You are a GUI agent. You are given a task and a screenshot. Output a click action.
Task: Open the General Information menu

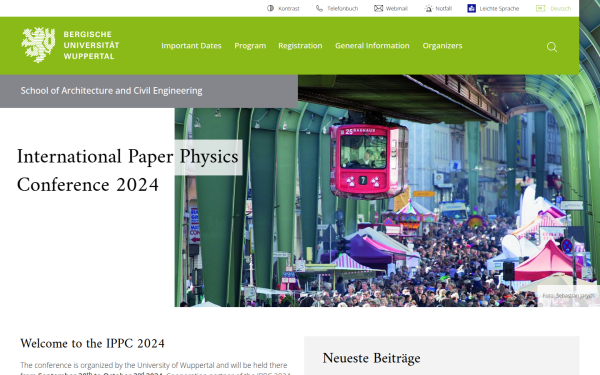click(372, 46)
